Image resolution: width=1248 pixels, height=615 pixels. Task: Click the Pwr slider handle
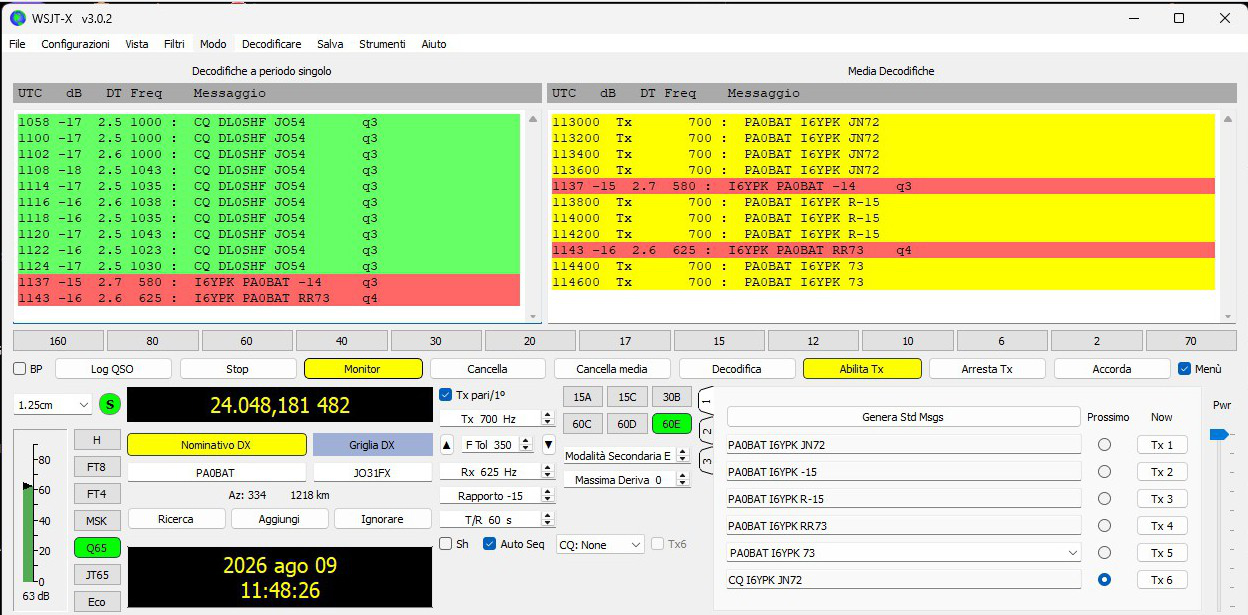point(1218,434)
